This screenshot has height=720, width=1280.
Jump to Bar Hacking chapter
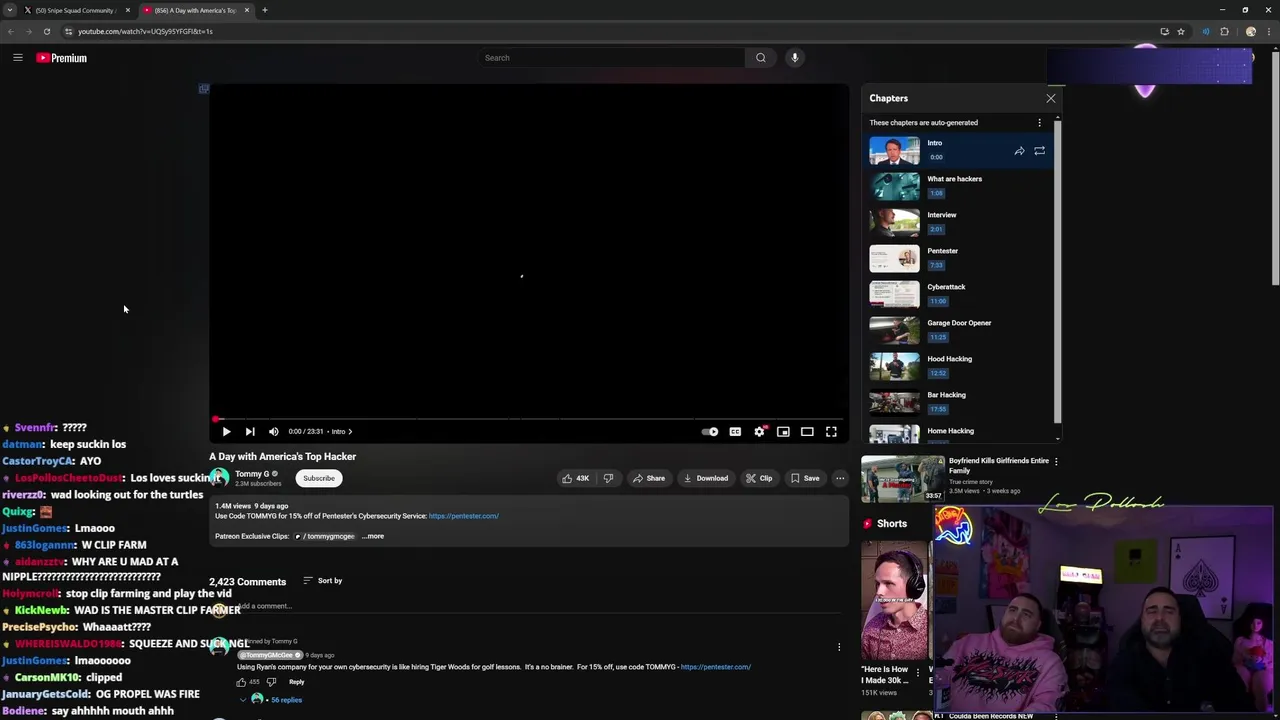click(x=960, y=402)
